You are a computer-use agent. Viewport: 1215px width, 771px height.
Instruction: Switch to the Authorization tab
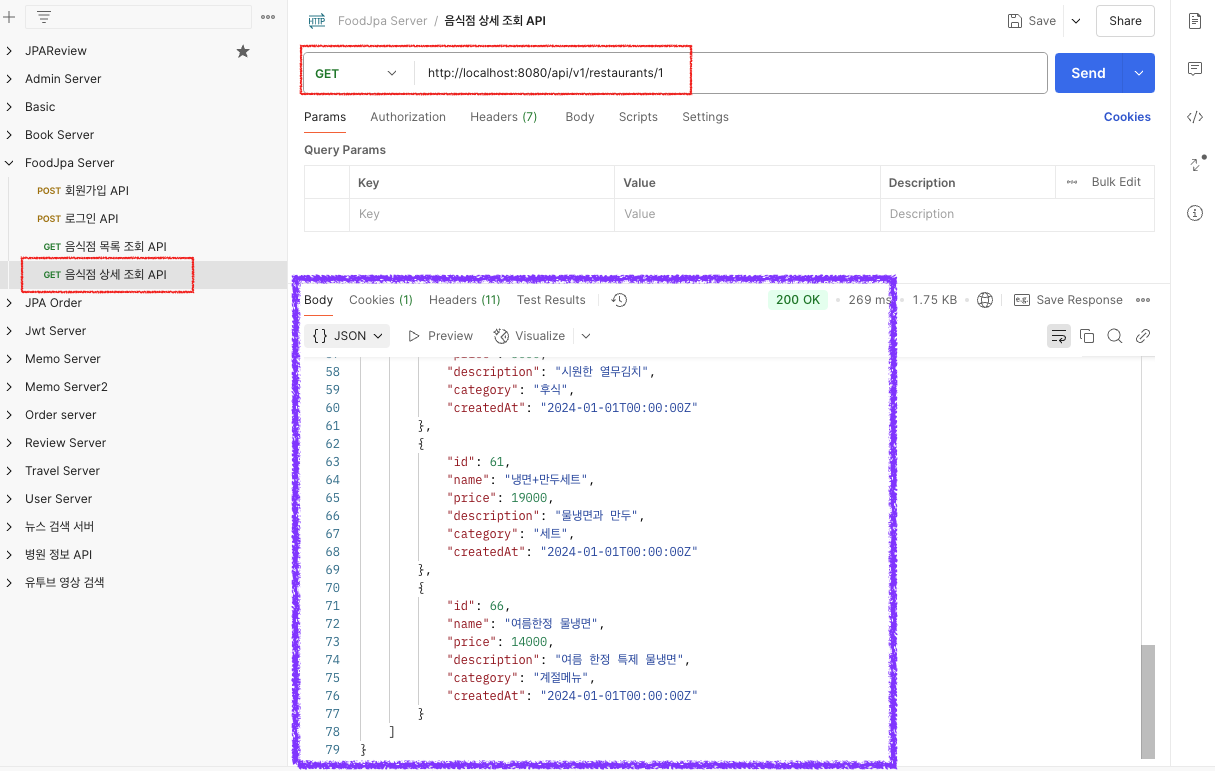(x=408, y=117)
